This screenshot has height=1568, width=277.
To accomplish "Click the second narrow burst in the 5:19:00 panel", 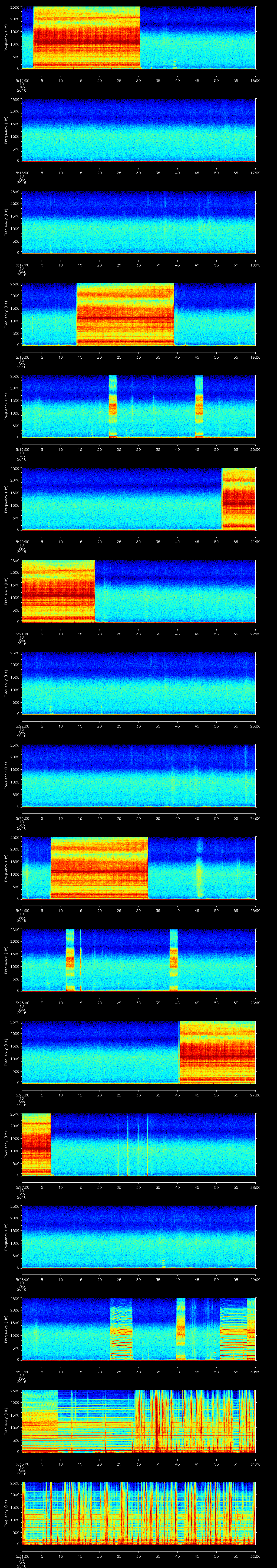I will pyautogui.click(x=199, y=407).
